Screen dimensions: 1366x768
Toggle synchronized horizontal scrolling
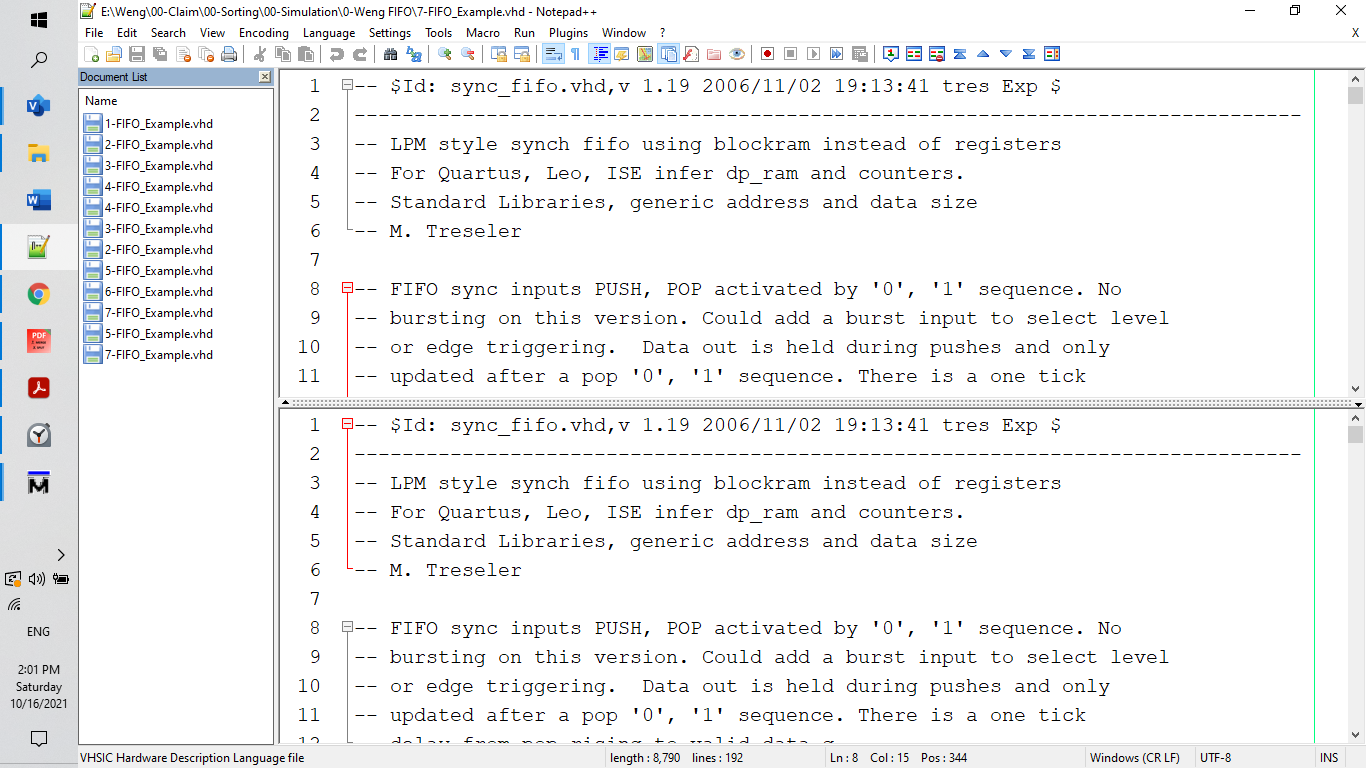pyautogui.click(x=522, y=54)
